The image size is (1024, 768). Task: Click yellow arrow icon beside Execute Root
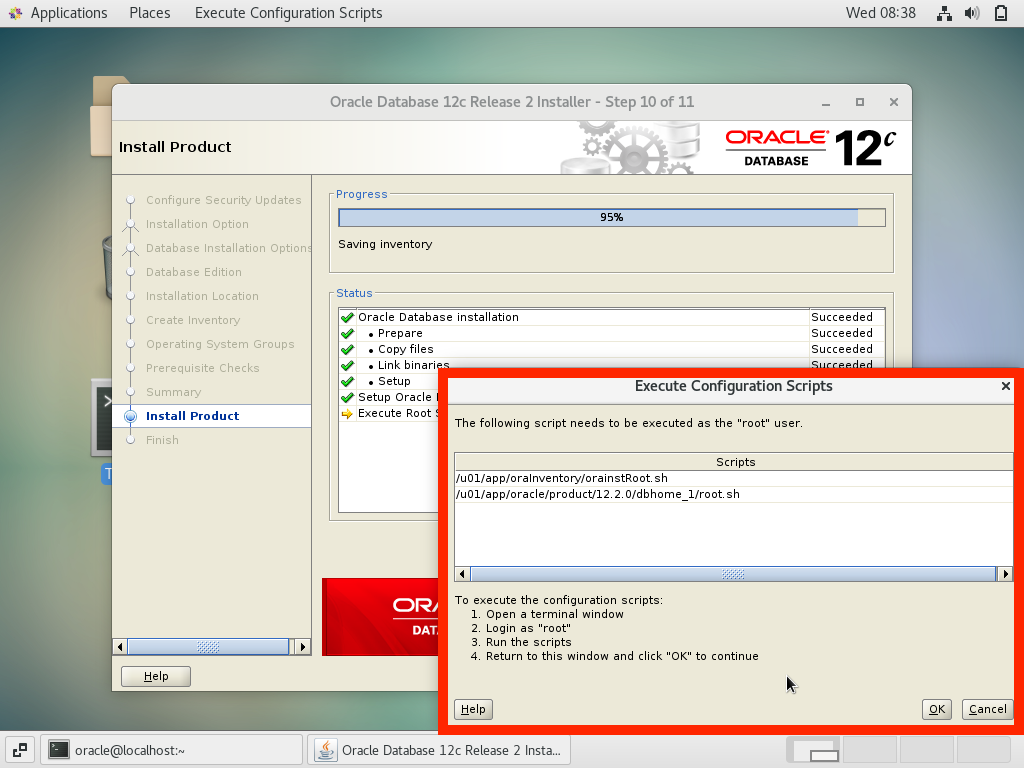(347, 413)
